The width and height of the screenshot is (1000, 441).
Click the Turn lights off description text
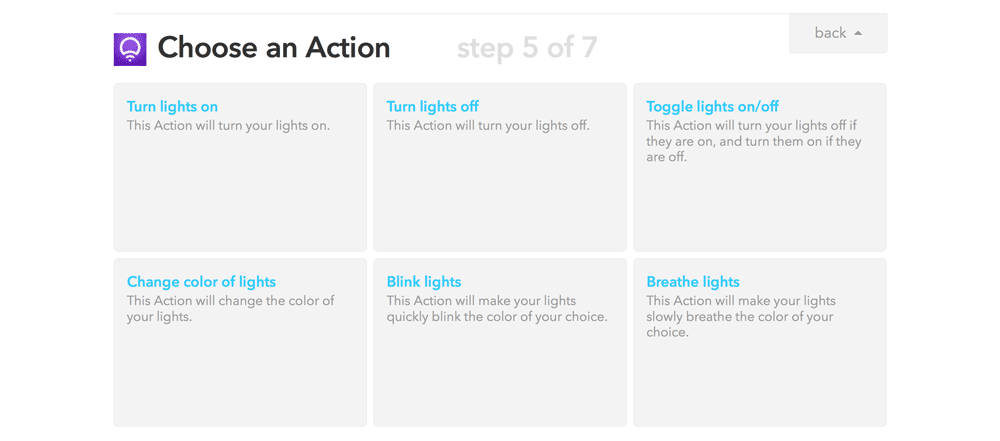(x=488, y=126)
